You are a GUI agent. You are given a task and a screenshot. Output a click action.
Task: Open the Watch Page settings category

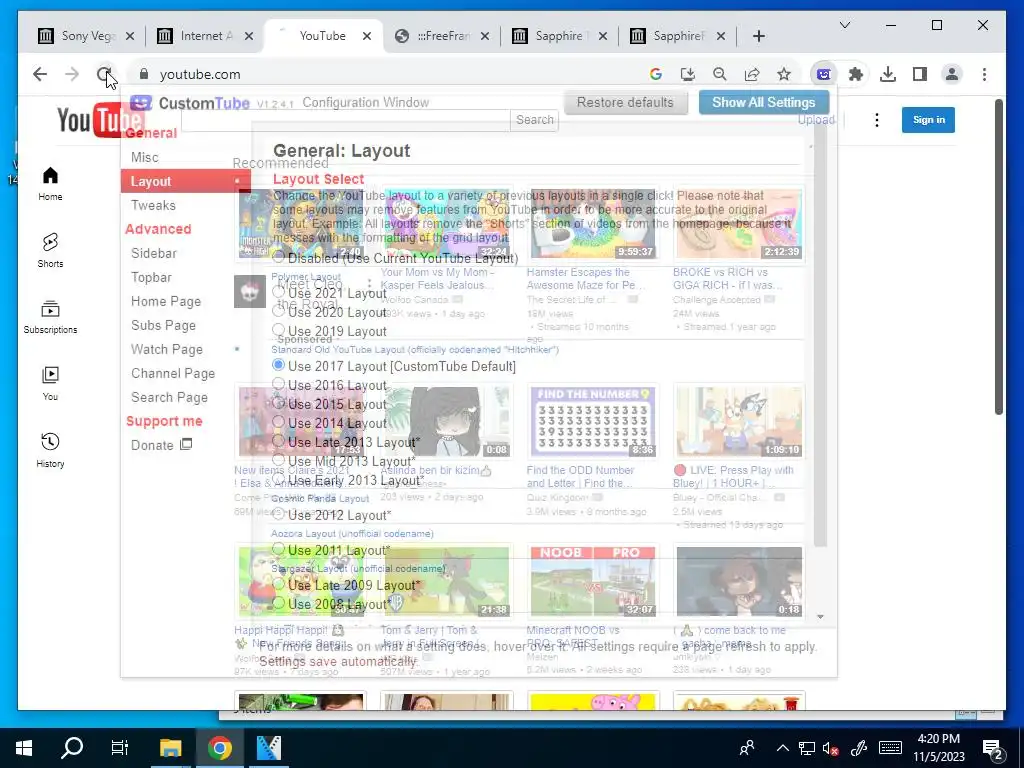(x=167, y=349)
